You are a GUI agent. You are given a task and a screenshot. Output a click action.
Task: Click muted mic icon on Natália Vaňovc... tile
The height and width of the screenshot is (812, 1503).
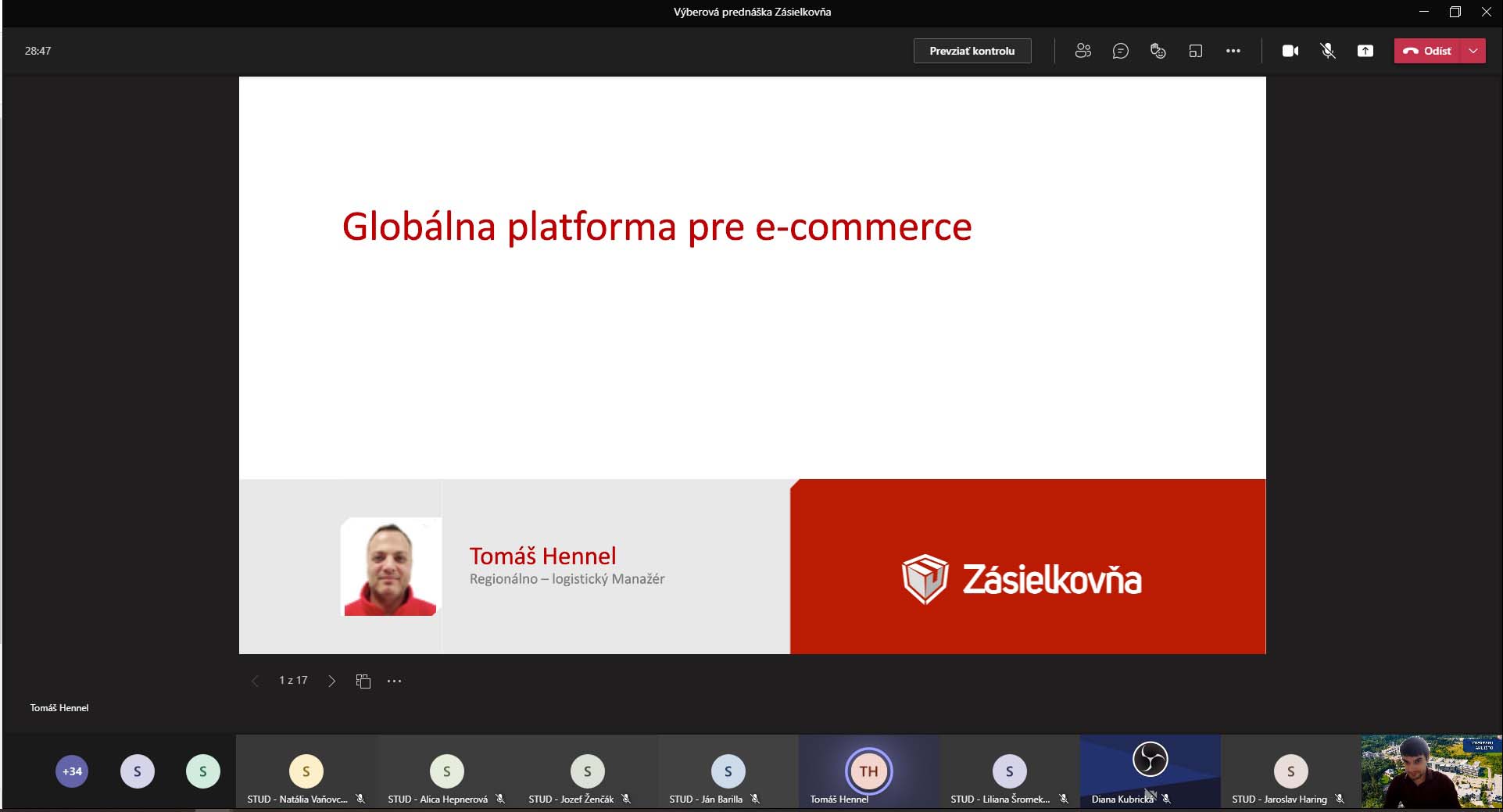click(x=360, y=799)
